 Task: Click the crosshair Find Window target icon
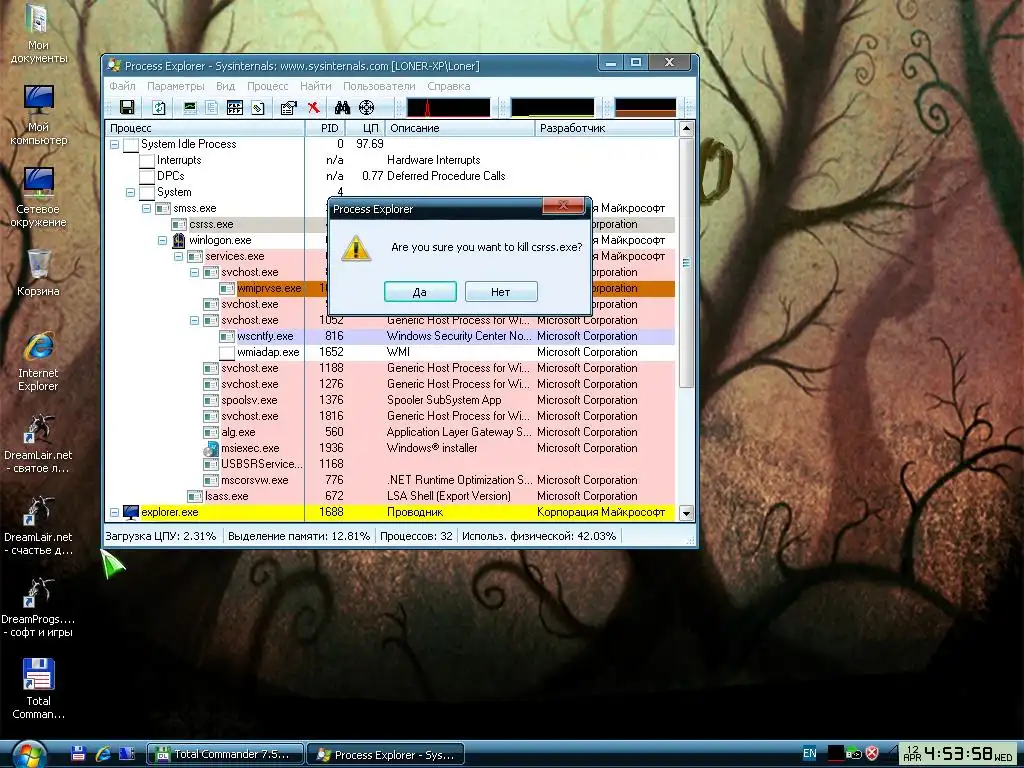(367, 108)
